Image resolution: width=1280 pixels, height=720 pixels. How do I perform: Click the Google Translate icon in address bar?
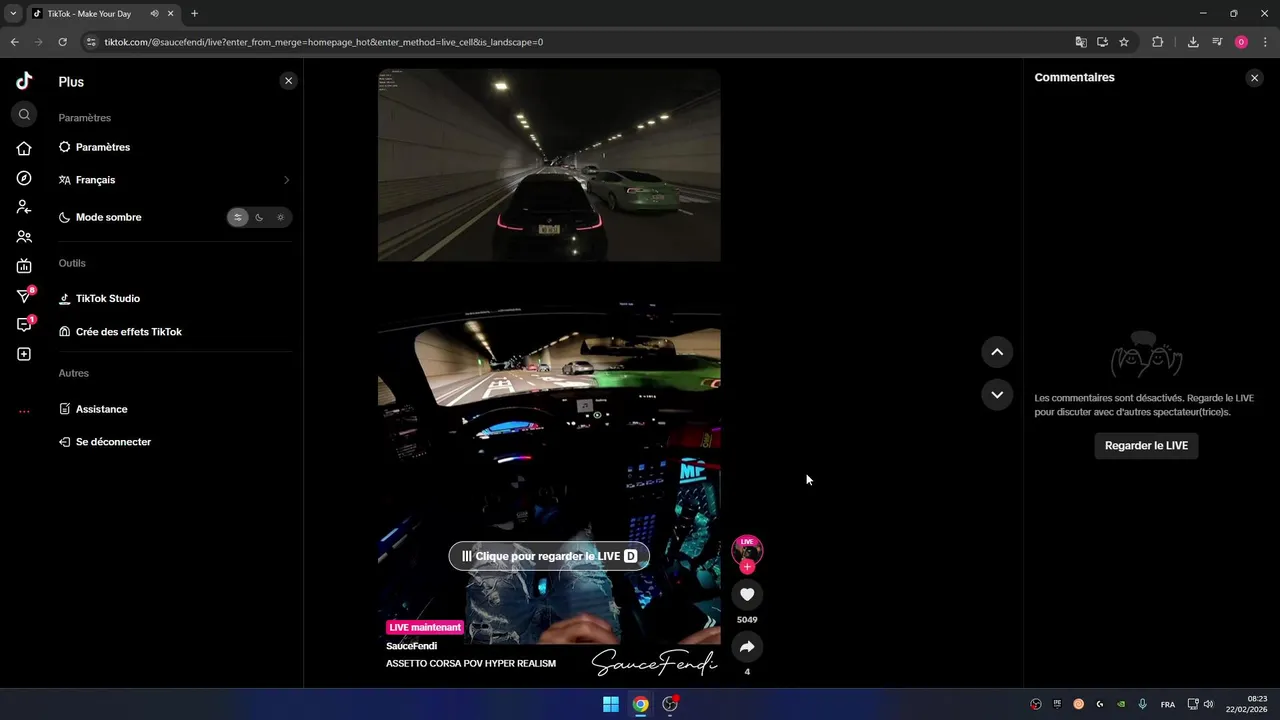click(x=1081, y=42)
